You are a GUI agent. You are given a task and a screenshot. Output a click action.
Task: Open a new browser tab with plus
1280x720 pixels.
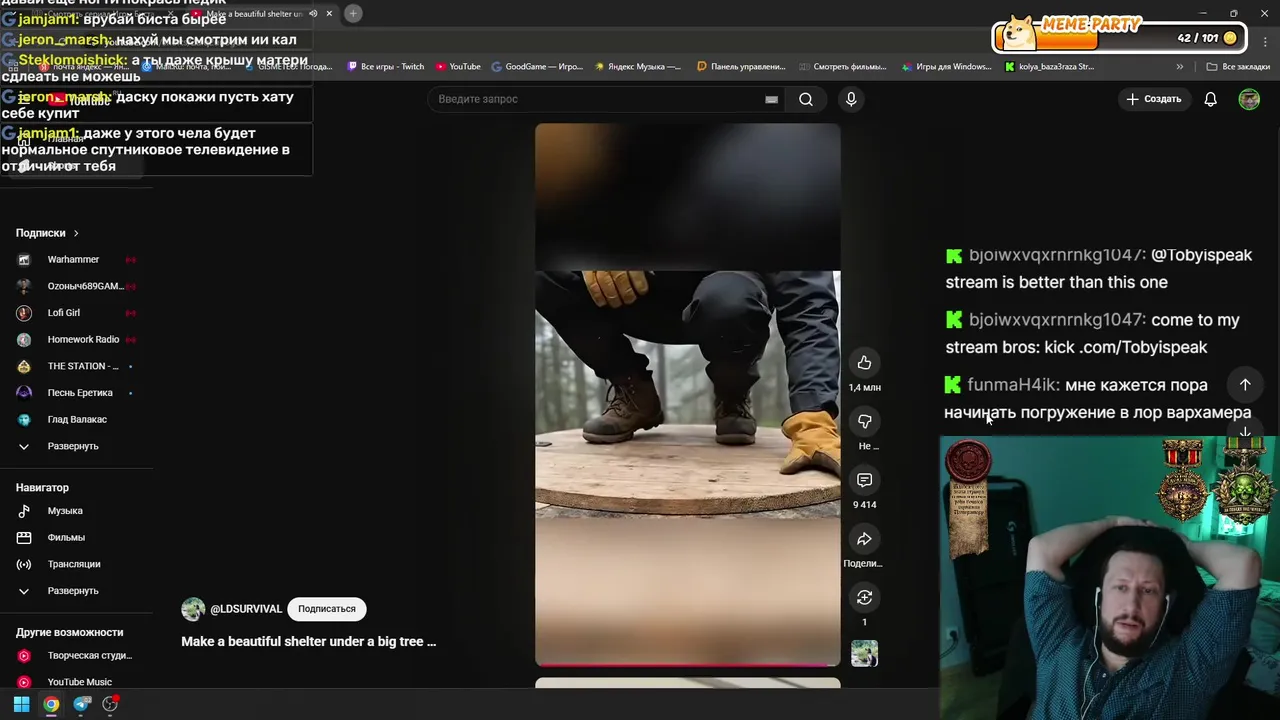point(353,13)
